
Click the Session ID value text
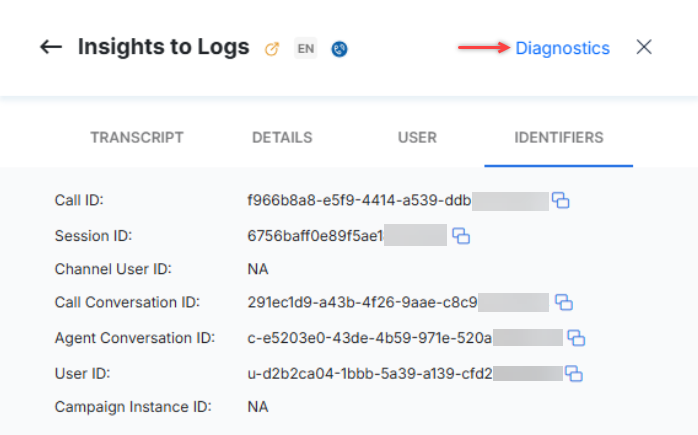click(315, 236)
